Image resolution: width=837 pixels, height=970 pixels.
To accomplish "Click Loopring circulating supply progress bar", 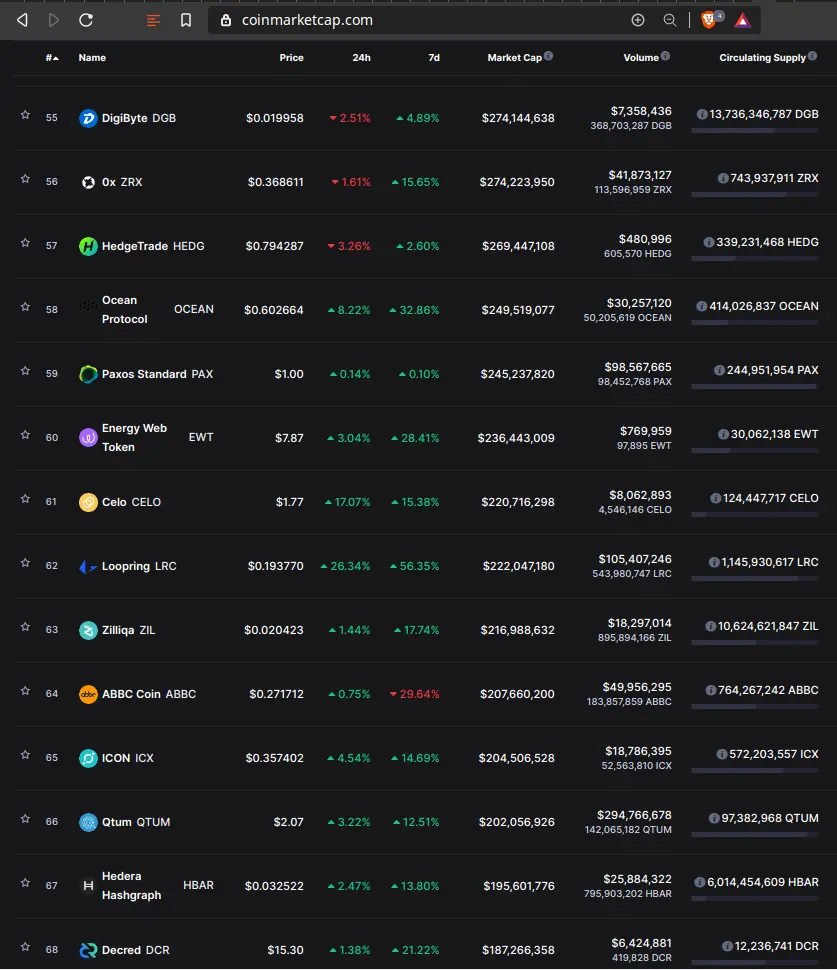I will [755, 578].
